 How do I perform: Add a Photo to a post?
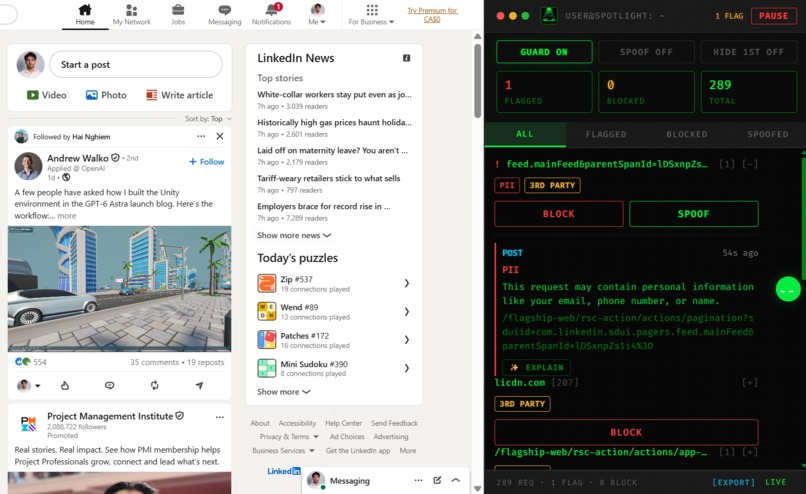click(106, 95)
